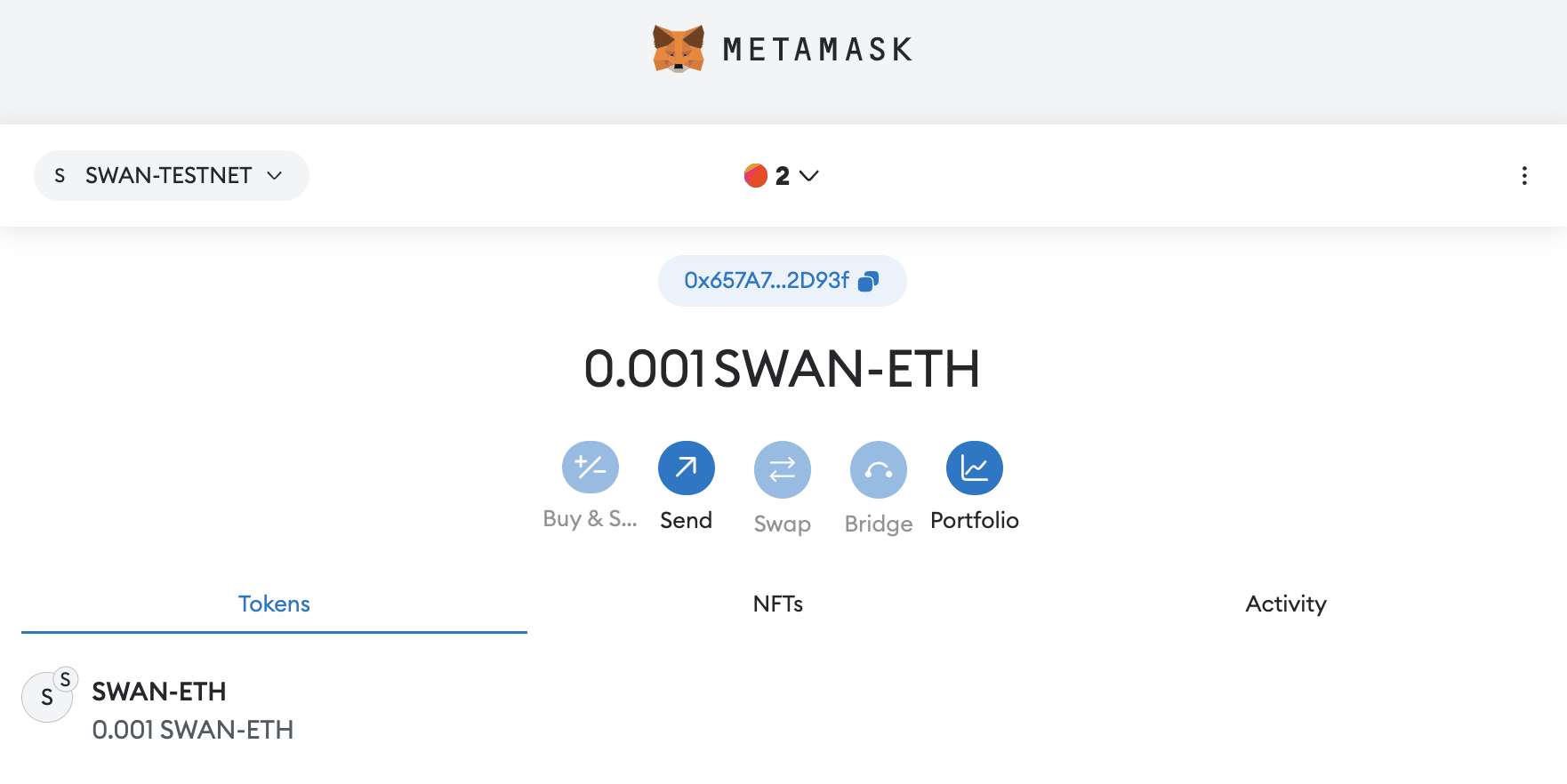Select the Tokens tab

click(x=274, y=604)
